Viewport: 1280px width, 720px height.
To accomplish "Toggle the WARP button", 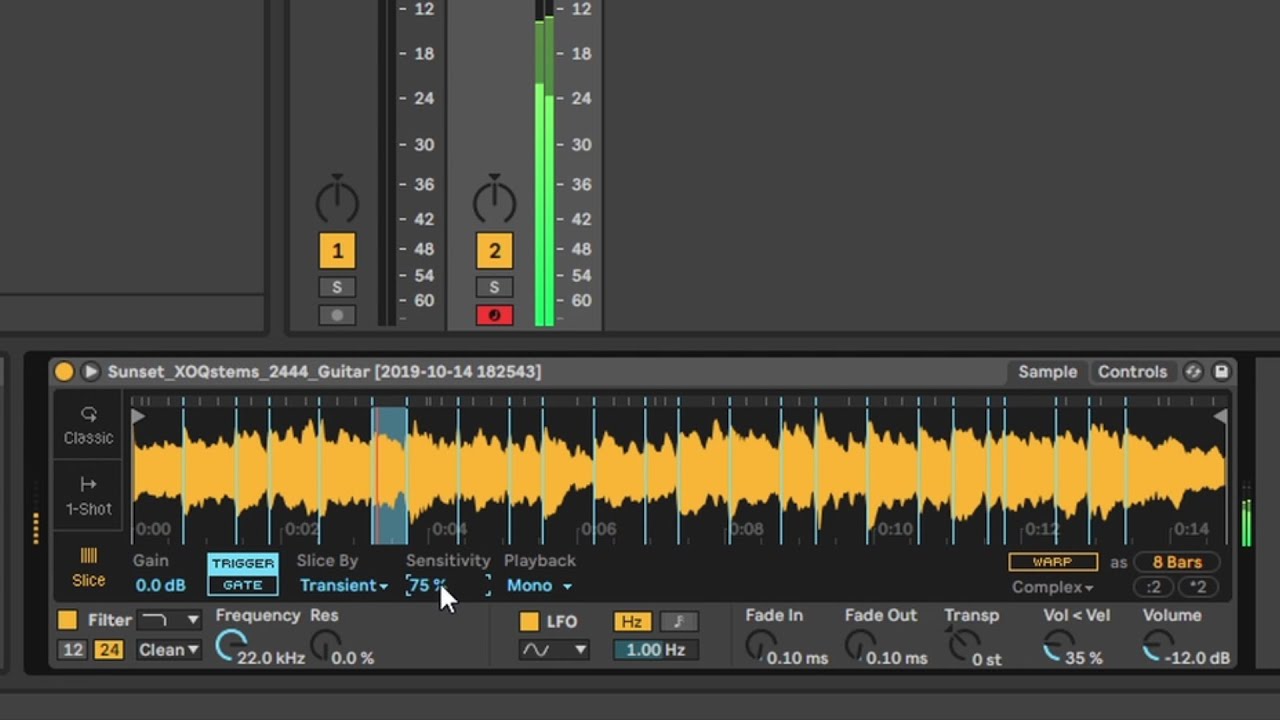I will click(1052, 562).
